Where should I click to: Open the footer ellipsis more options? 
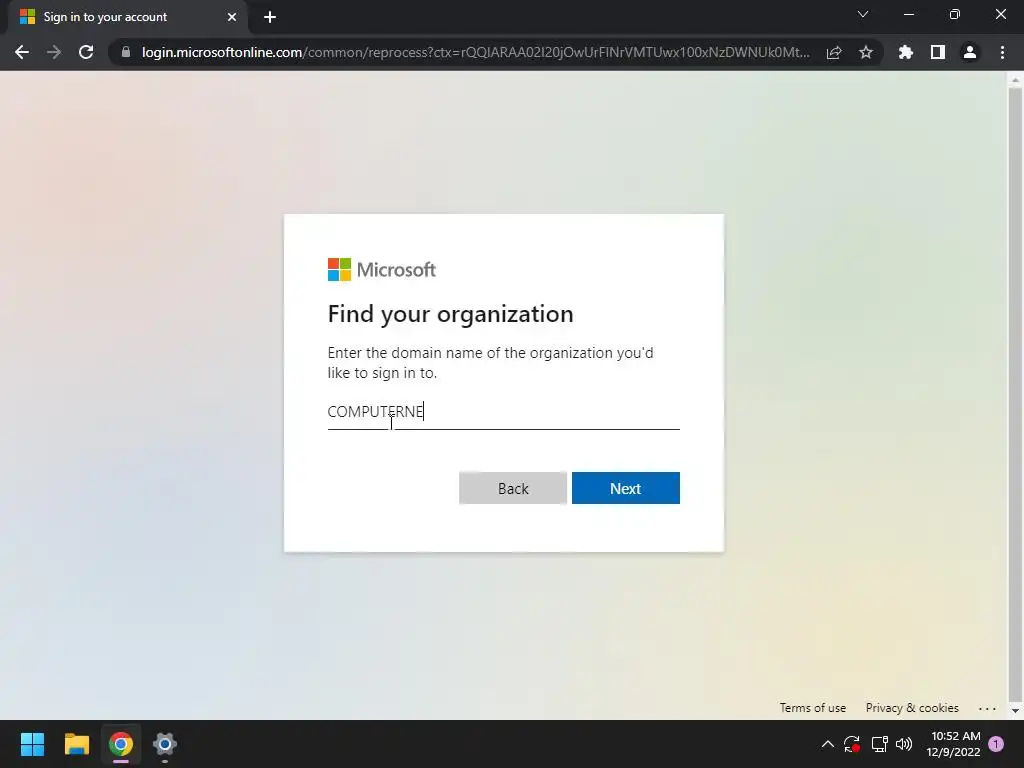tap(987, 709)
